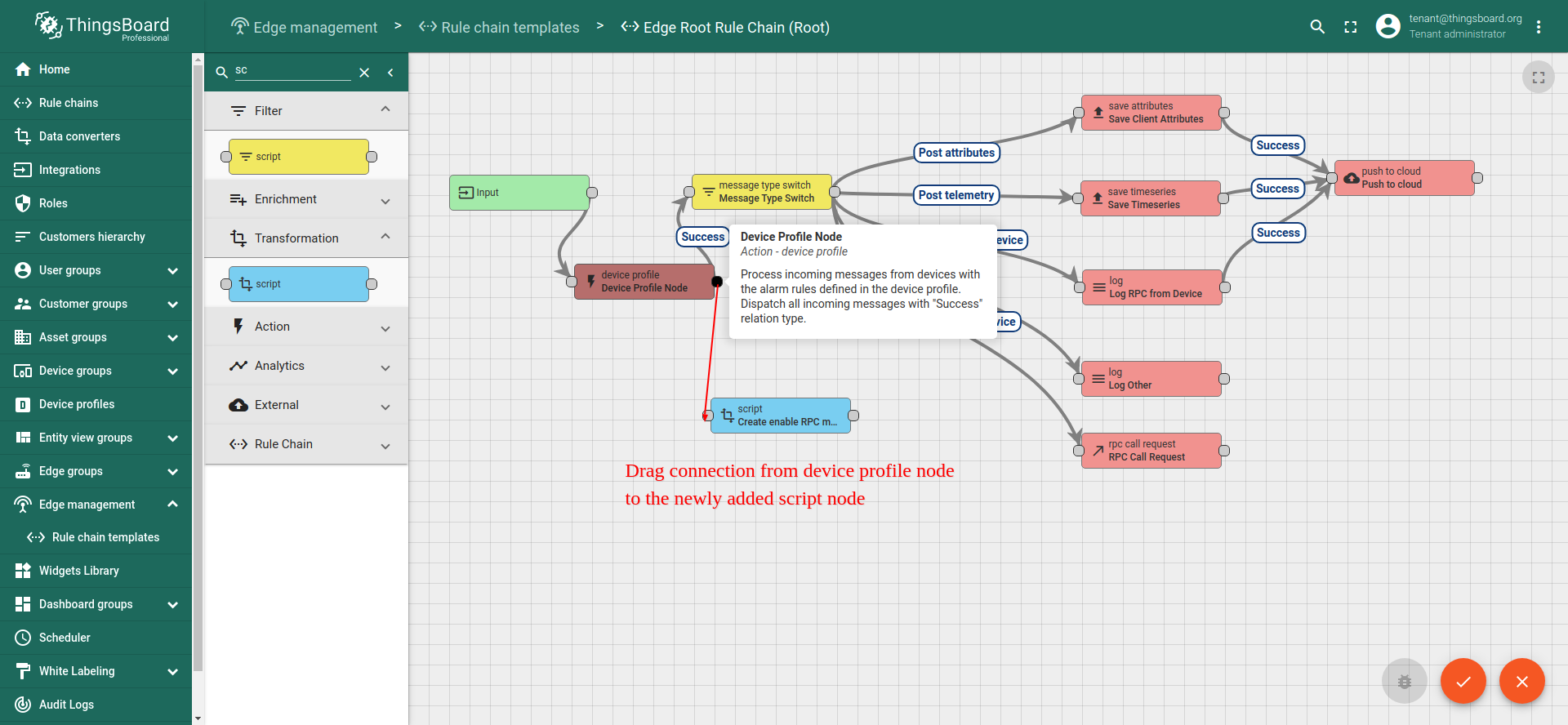
Task: Open Rule chain templates submenu item
Action: (x=96, y=537)
